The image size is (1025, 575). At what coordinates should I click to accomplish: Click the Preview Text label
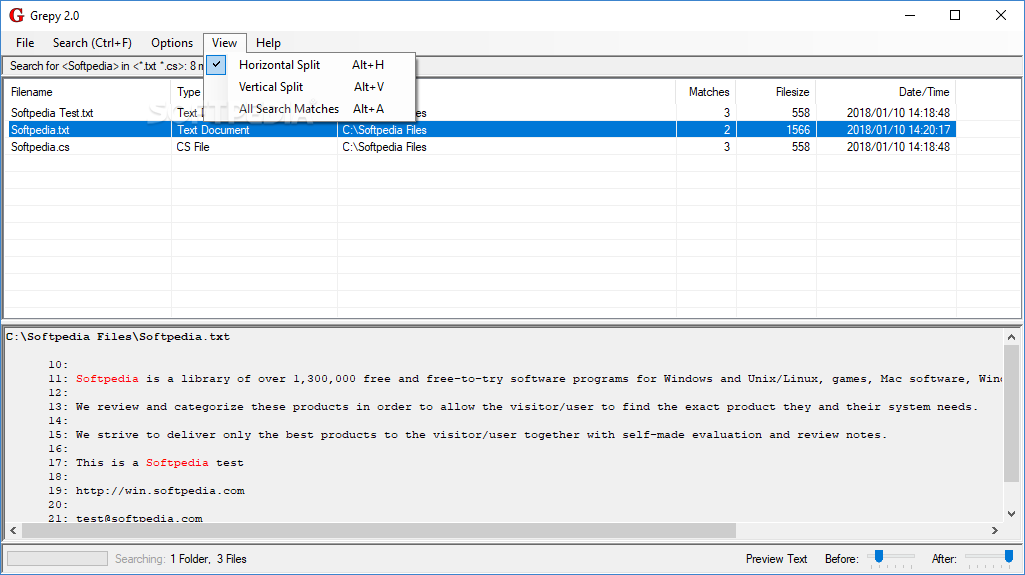point(777,559)
